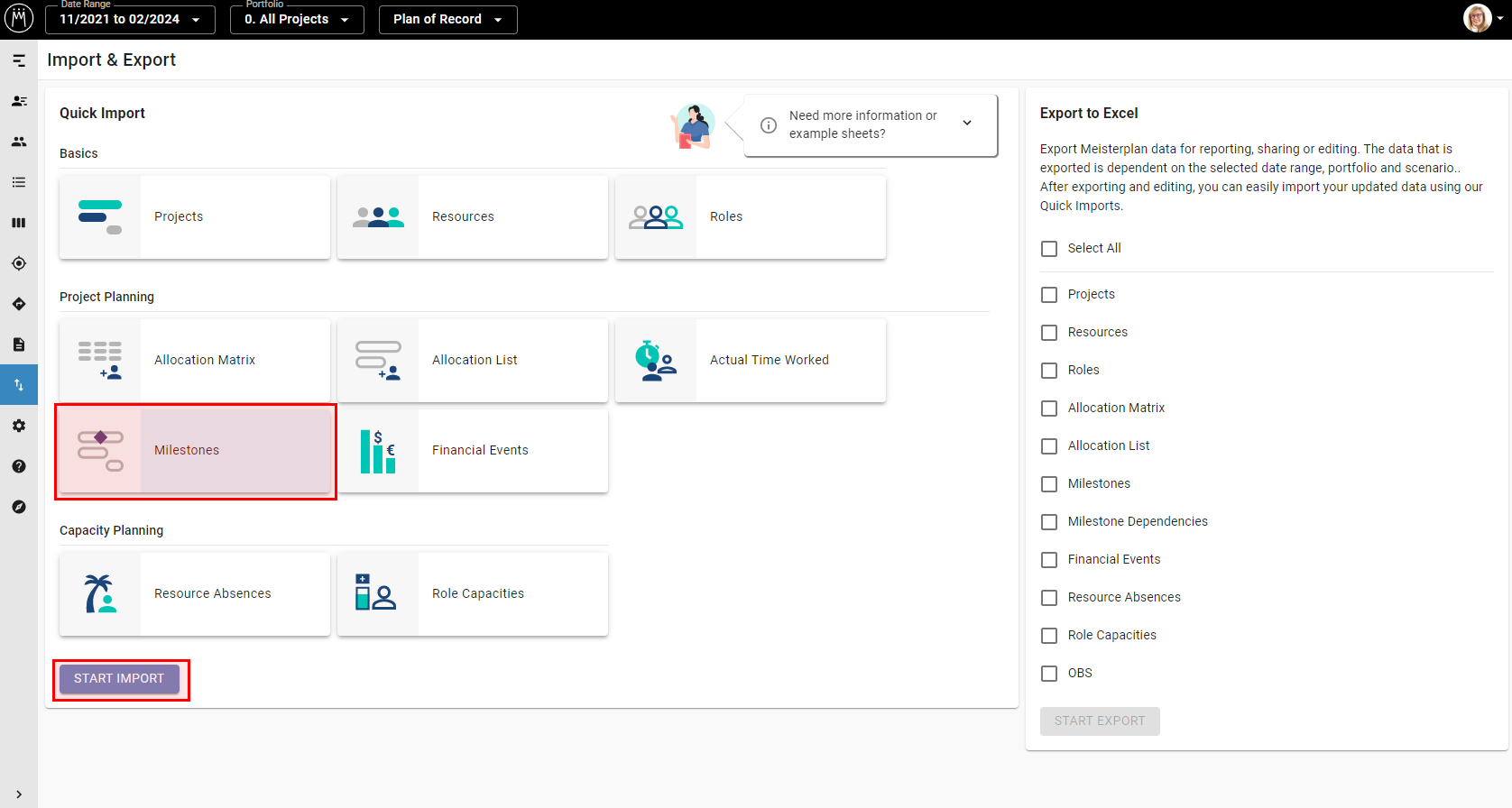Viewport: 1512px width, 808px height.
Task: Expand the sidebar with bottom chevron
Action: pos(19,794)
